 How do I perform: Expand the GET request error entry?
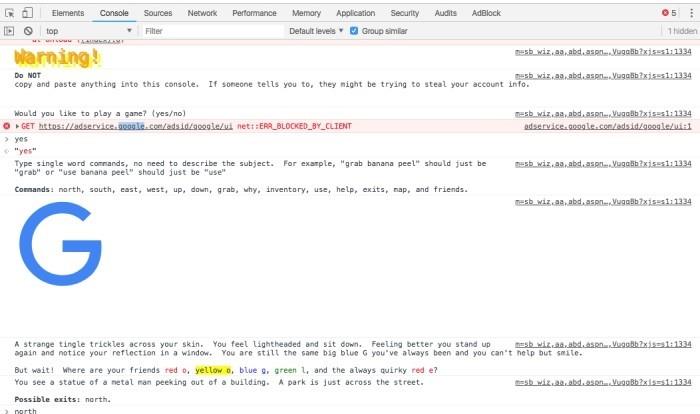point(17,126)
